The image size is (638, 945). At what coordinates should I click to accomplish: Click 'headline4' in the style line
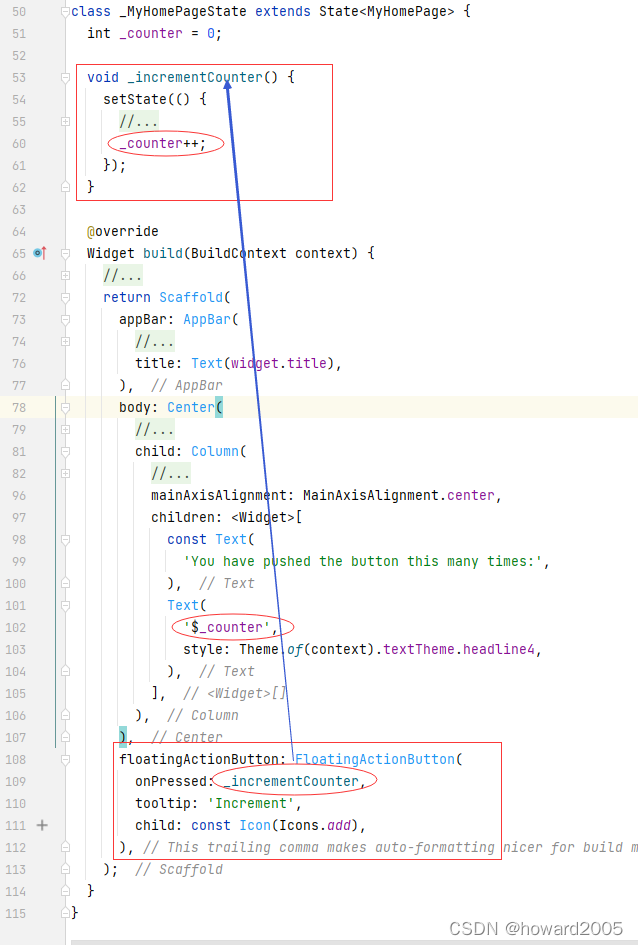click(498, 649)
